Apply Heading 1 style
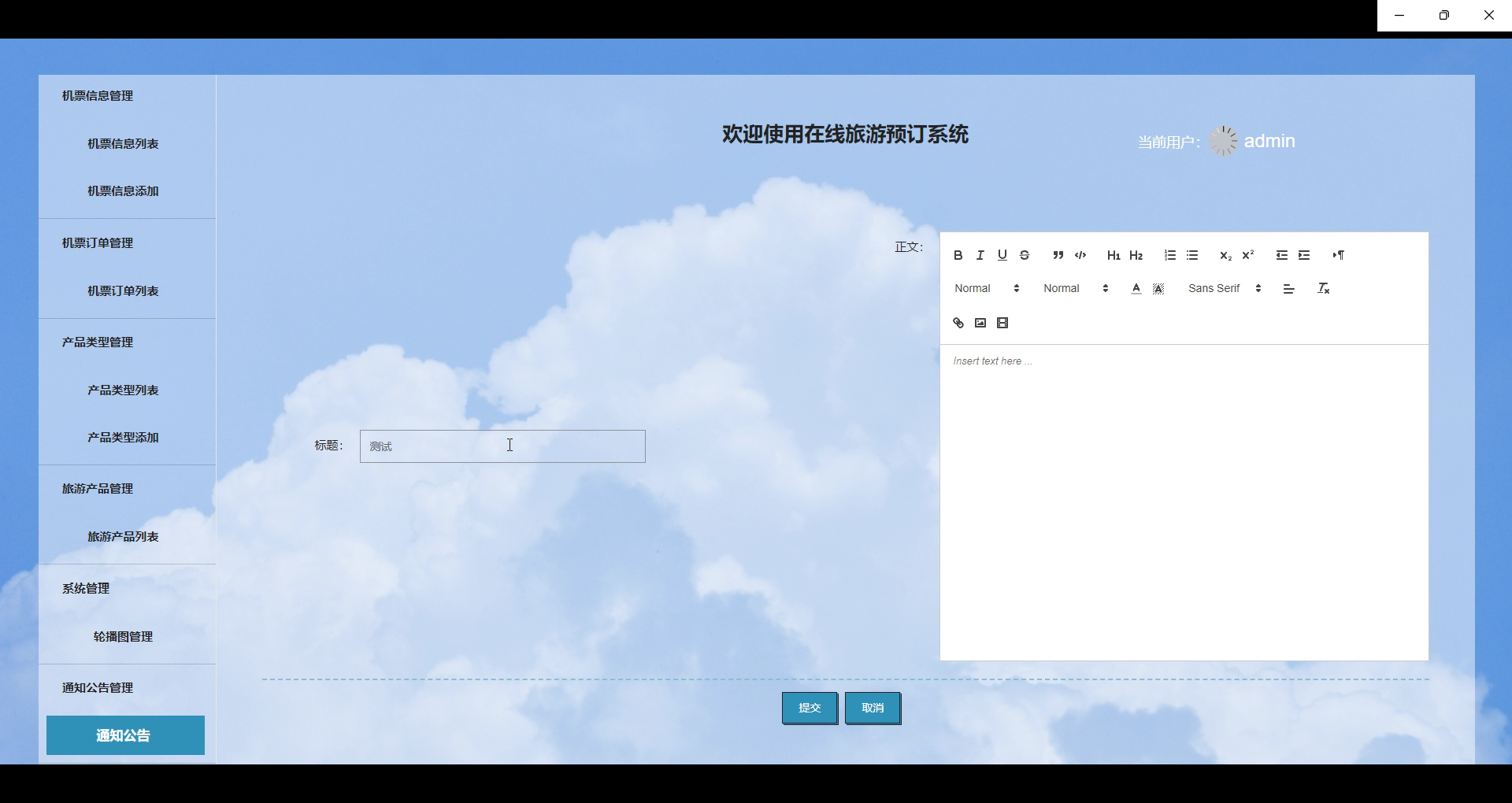Screen dimensions: 1512x803 click(1114, 255)
